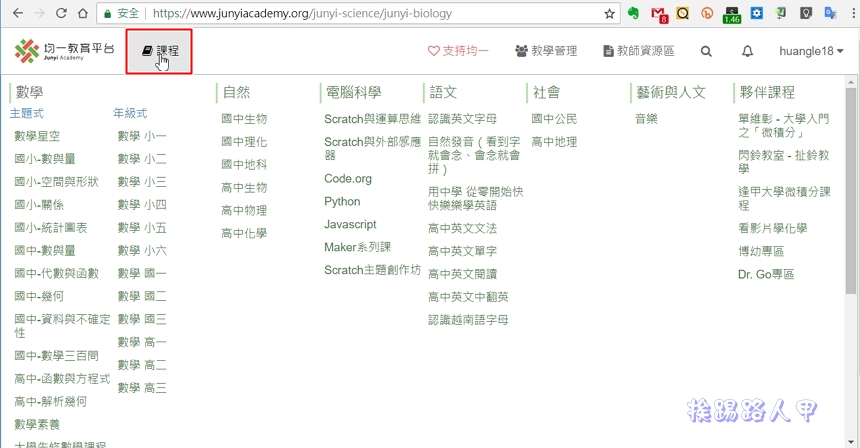
Task: Select 數學 小六 grade
Action: click(142, 251)
